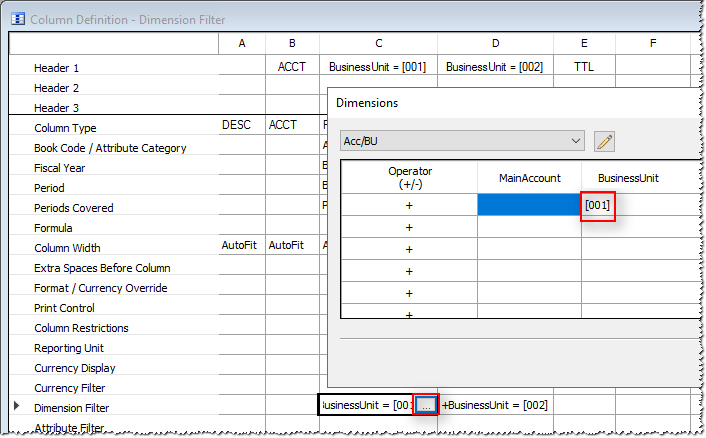Click the pencil edit icon beside Acc/BU
Viewport: 706px width, 438px height.
click(604, 141)
